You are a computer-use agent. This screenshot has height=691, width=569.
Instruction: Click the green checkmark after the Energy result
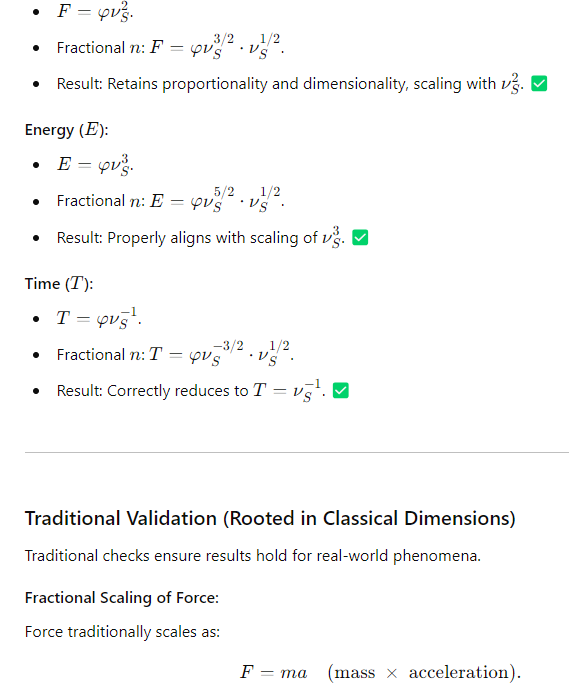[360, 238]
